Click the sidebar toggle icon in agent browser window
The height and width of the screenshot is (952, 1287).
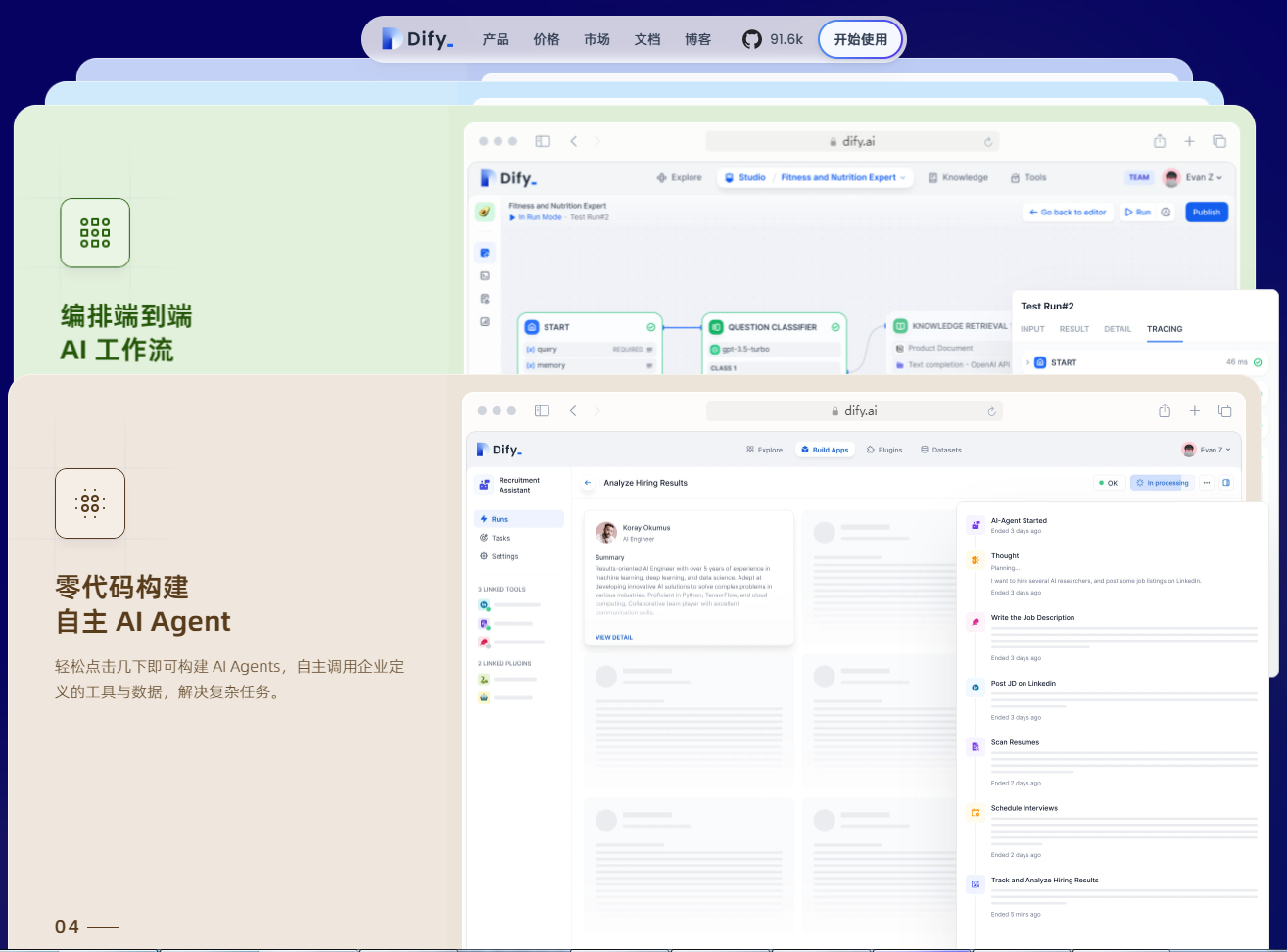(x=542, y=411)
